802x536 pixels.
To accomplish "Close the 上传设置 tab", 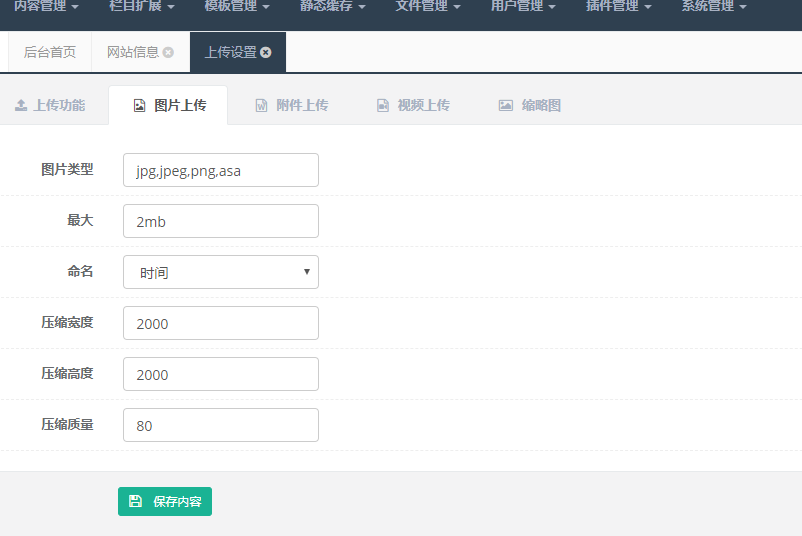I will pyautogui.click(x=265, y=52).
